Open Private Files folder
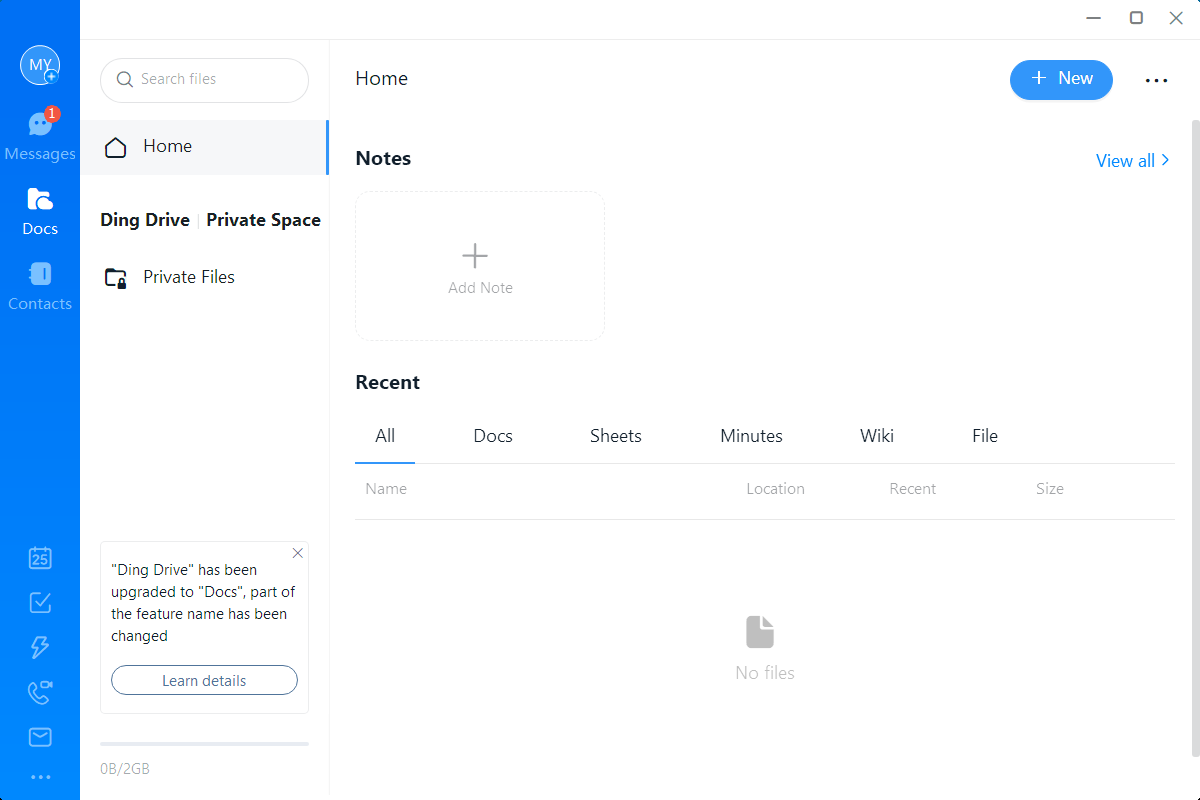1200x800 pixels. click(188, 277)
